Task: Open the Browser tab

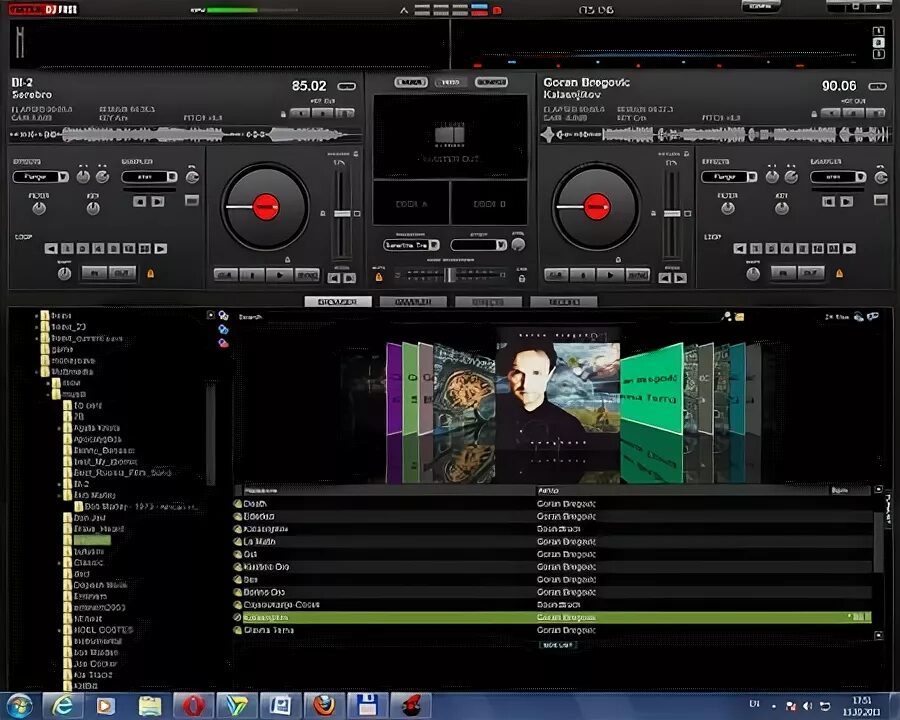Action: point(338,301)
